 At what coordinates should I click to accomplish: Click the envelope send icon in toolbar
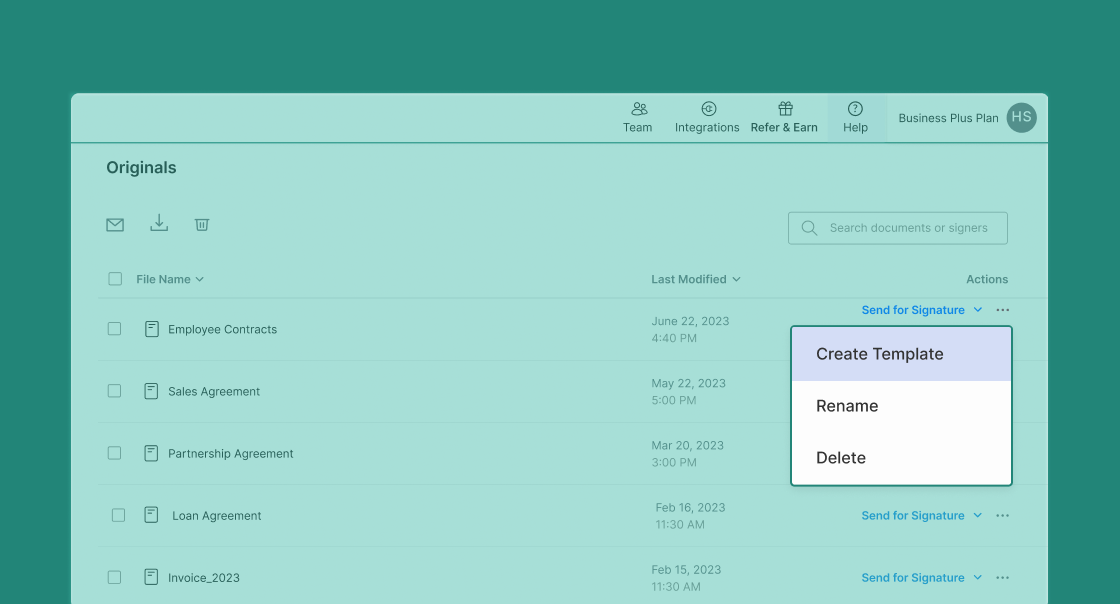point(115,225)
